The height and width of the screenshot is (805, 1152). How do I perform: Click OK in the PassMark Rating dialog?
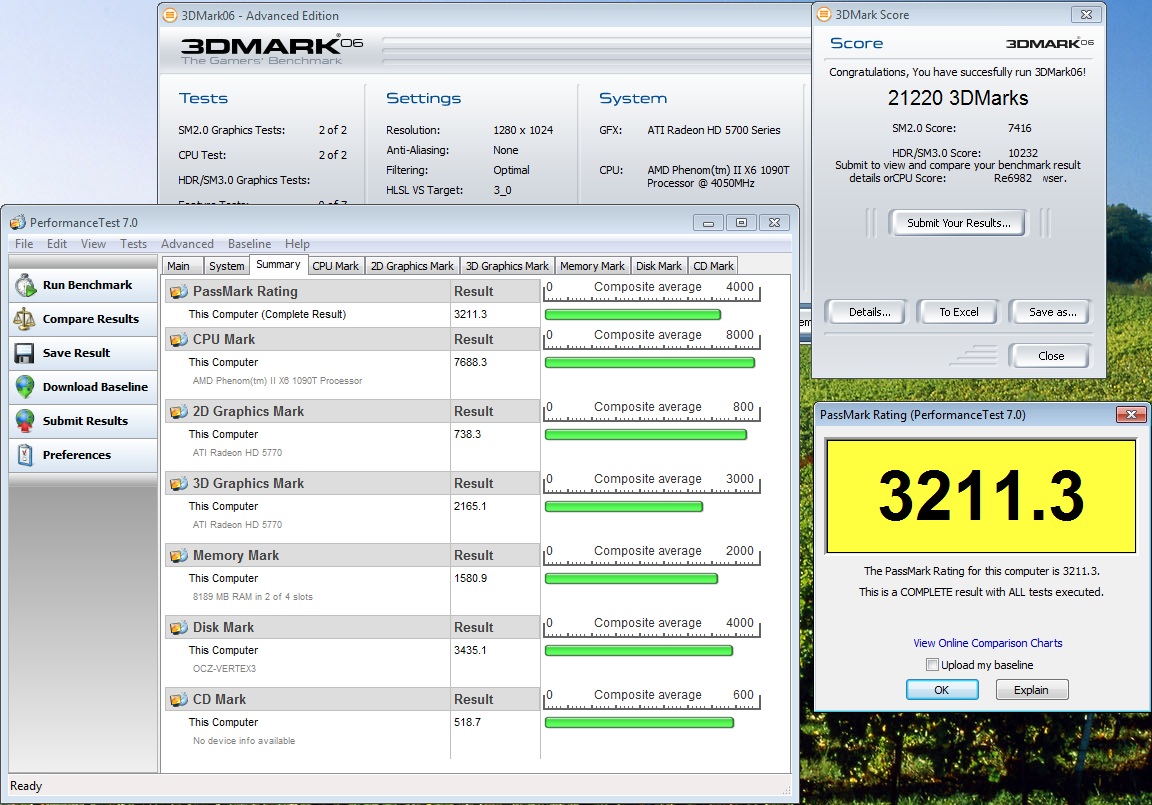coord(942,690)
